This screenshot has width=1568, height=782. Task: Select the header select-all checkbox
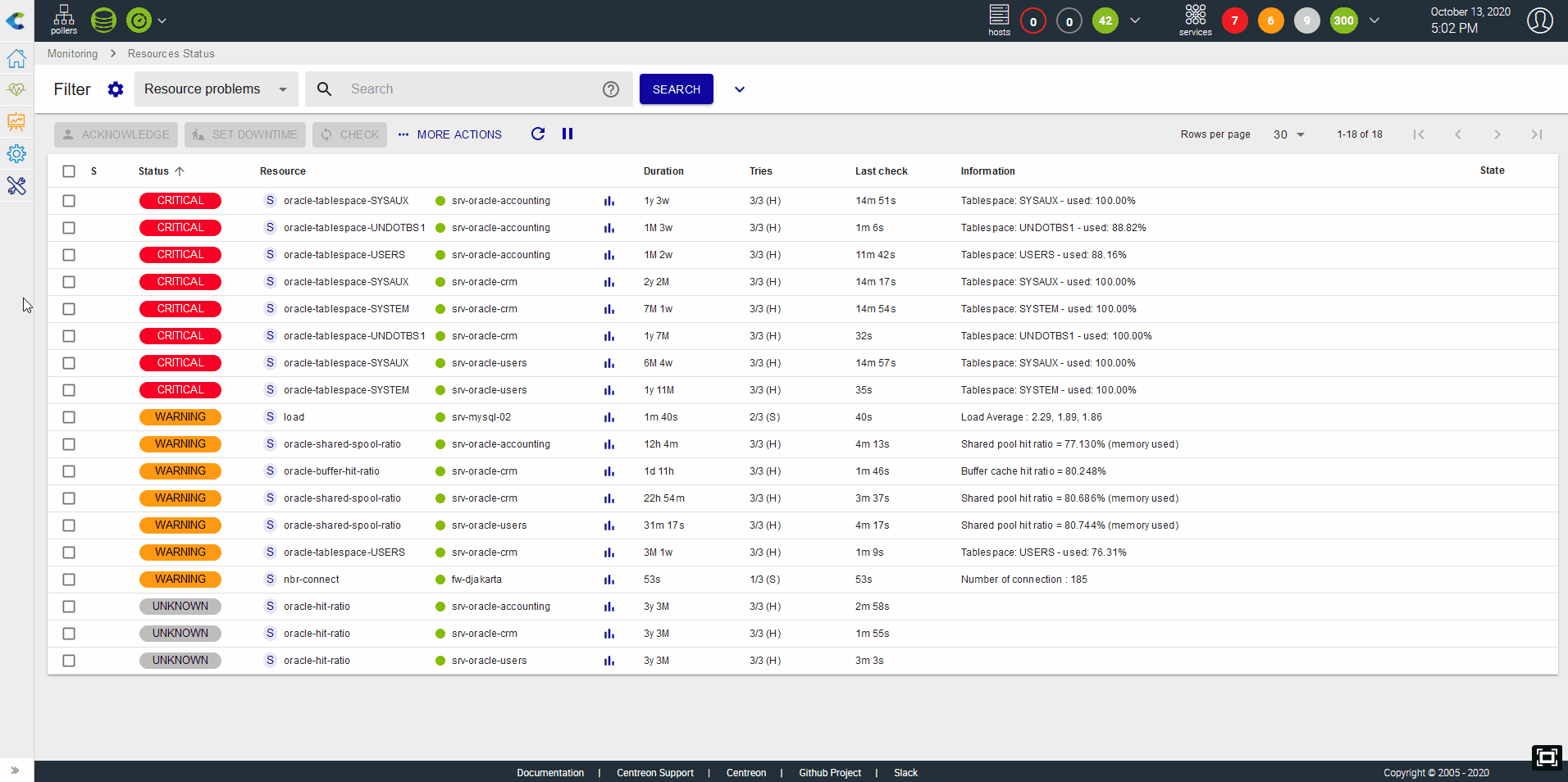[x=69, y=171]
